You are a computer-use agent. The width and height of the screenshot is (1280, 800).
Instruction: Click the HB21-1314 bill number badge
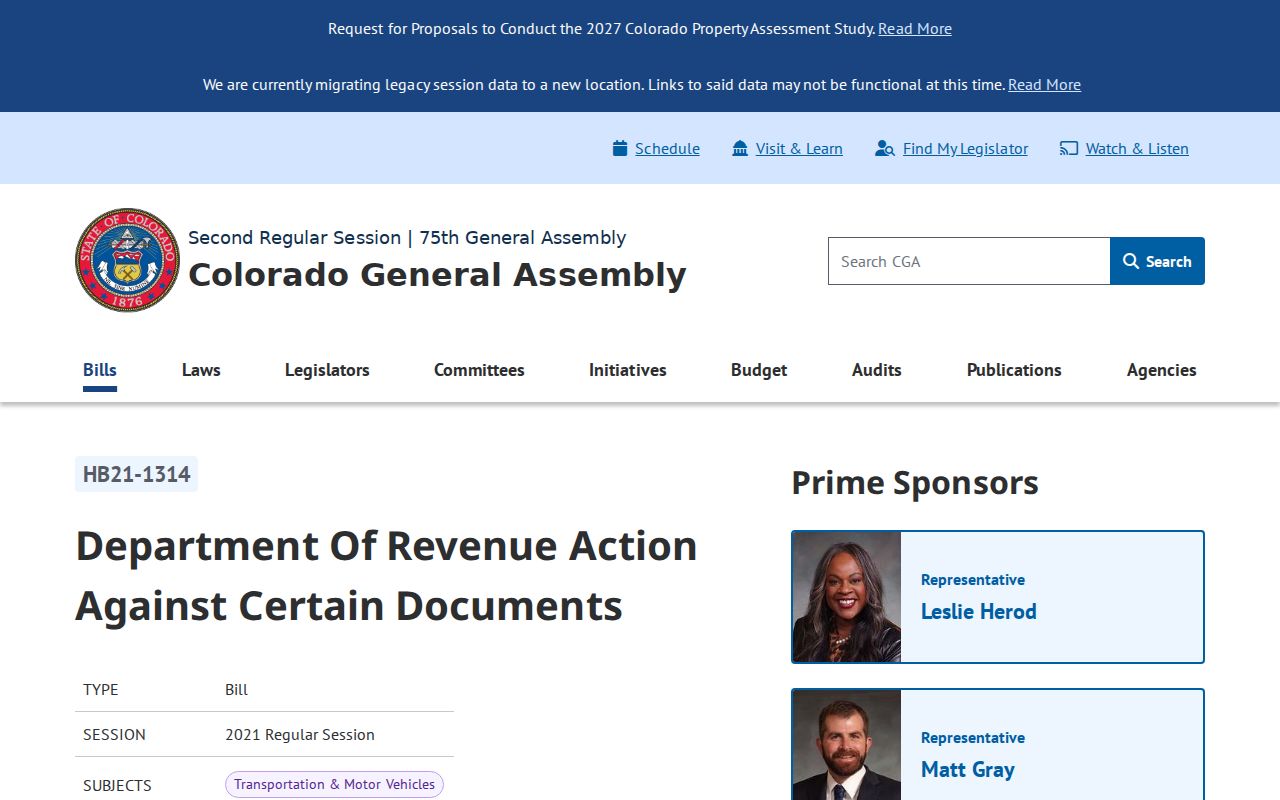[x=136, y=474]
